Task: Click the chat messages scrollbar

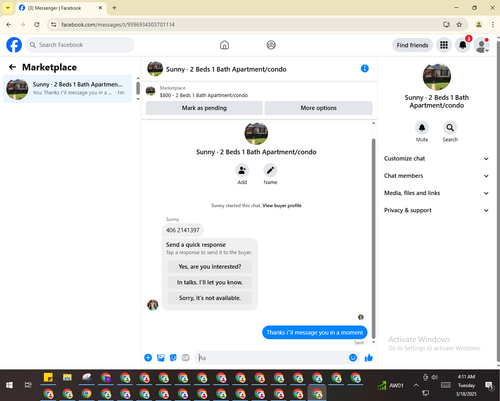Action: pos(373,238)
